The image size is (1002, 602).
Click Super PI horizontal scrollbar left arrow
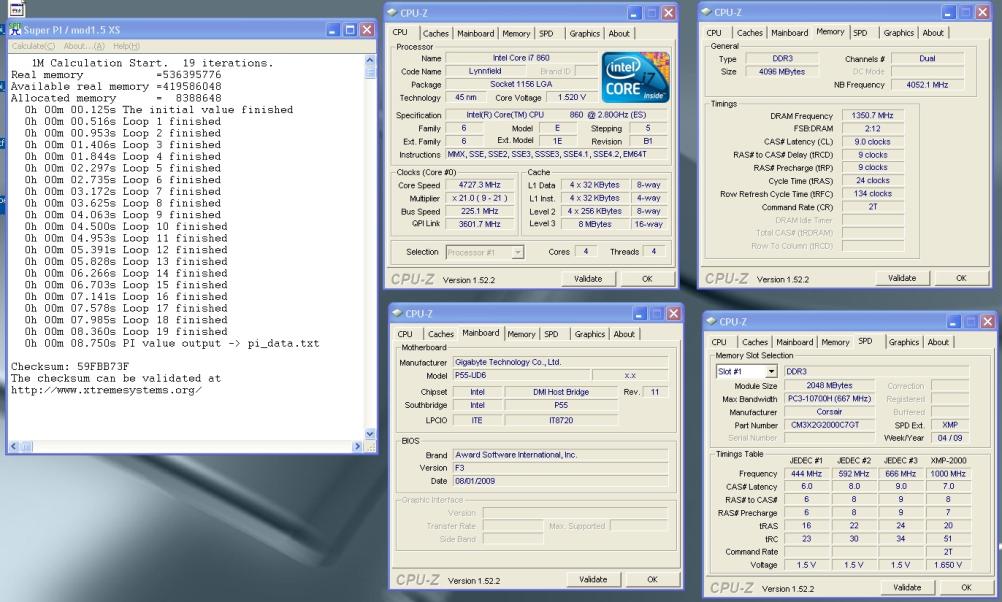[x=14, y=446]
